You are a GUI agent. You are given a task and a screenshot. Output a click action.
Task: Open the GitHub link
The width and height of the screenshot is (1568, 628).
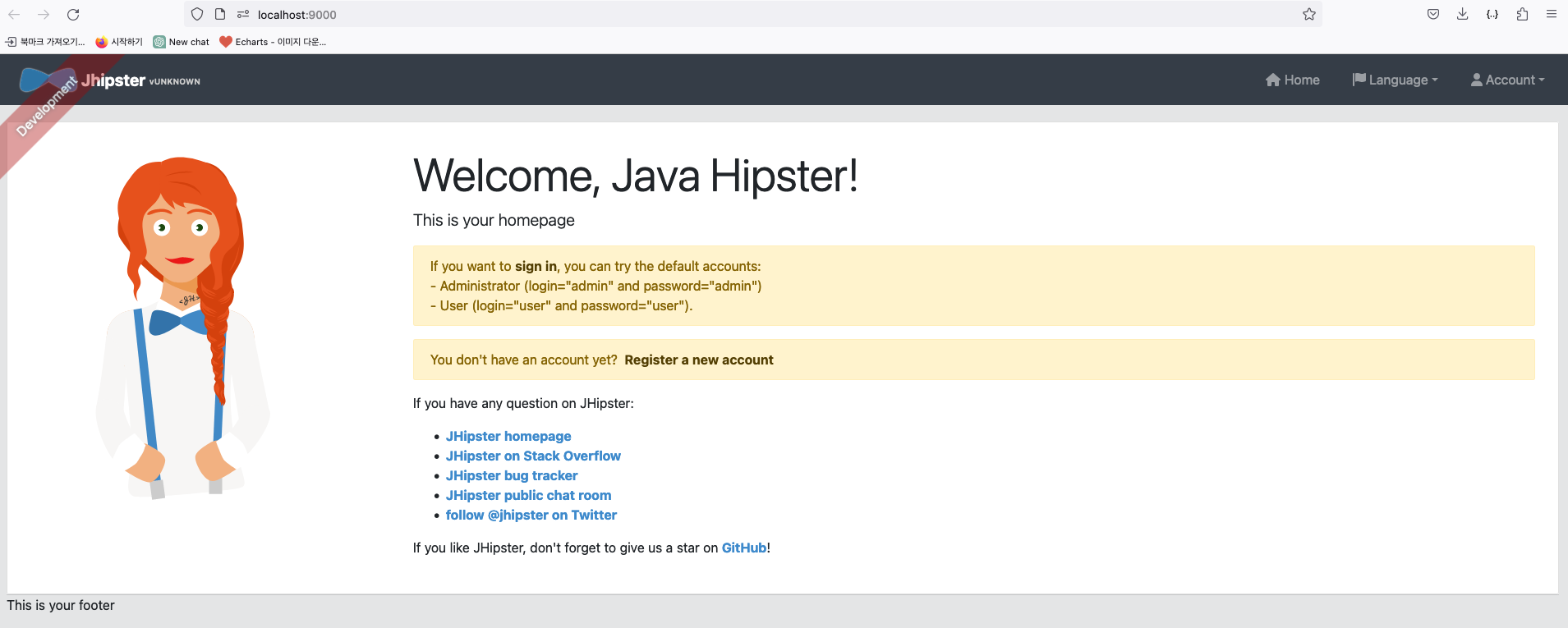744,548
